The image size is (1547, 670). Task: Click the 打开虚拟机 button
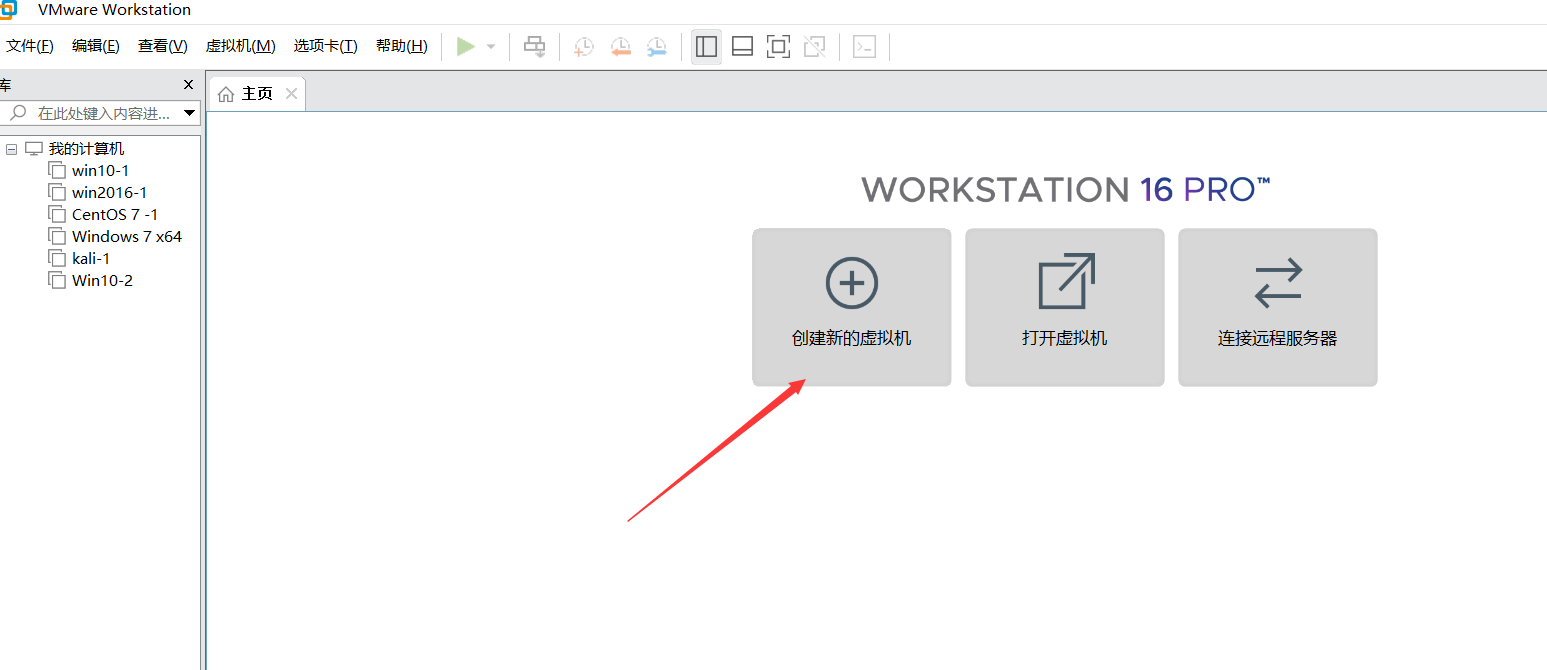1065,307
